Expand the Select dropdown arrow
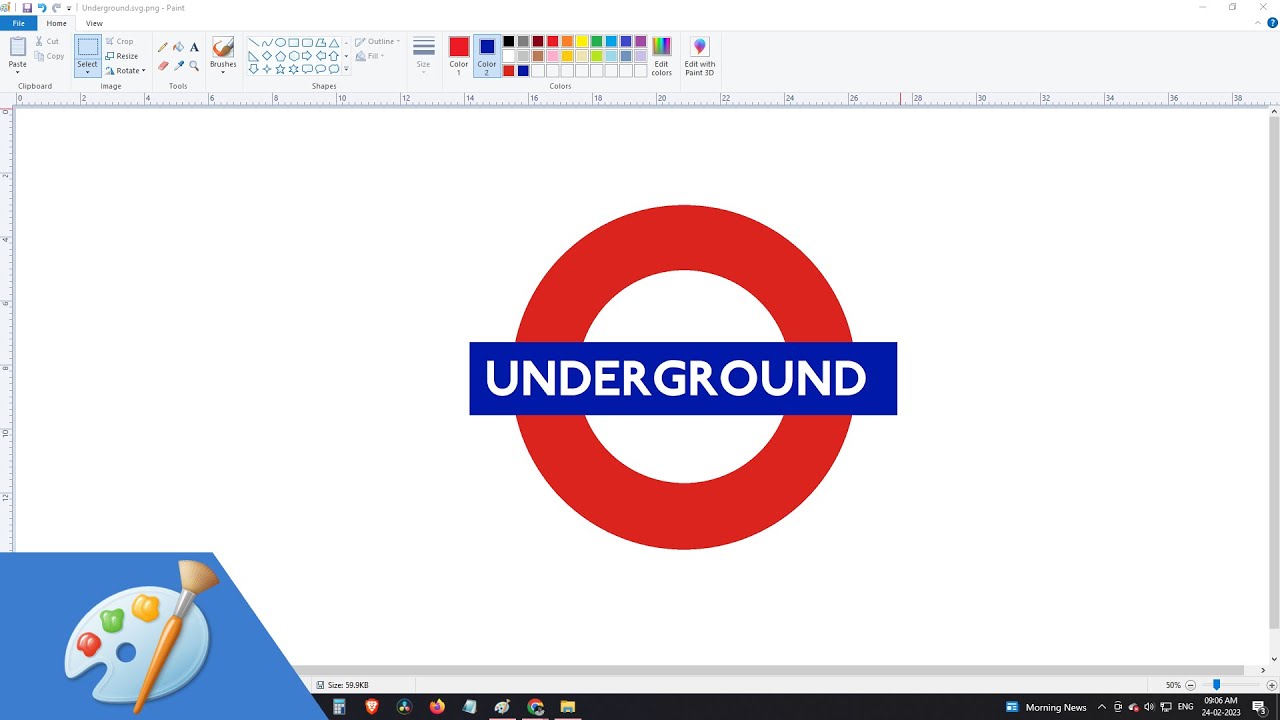The width and height of the screenshot is (1280, 720). [88, 72]
